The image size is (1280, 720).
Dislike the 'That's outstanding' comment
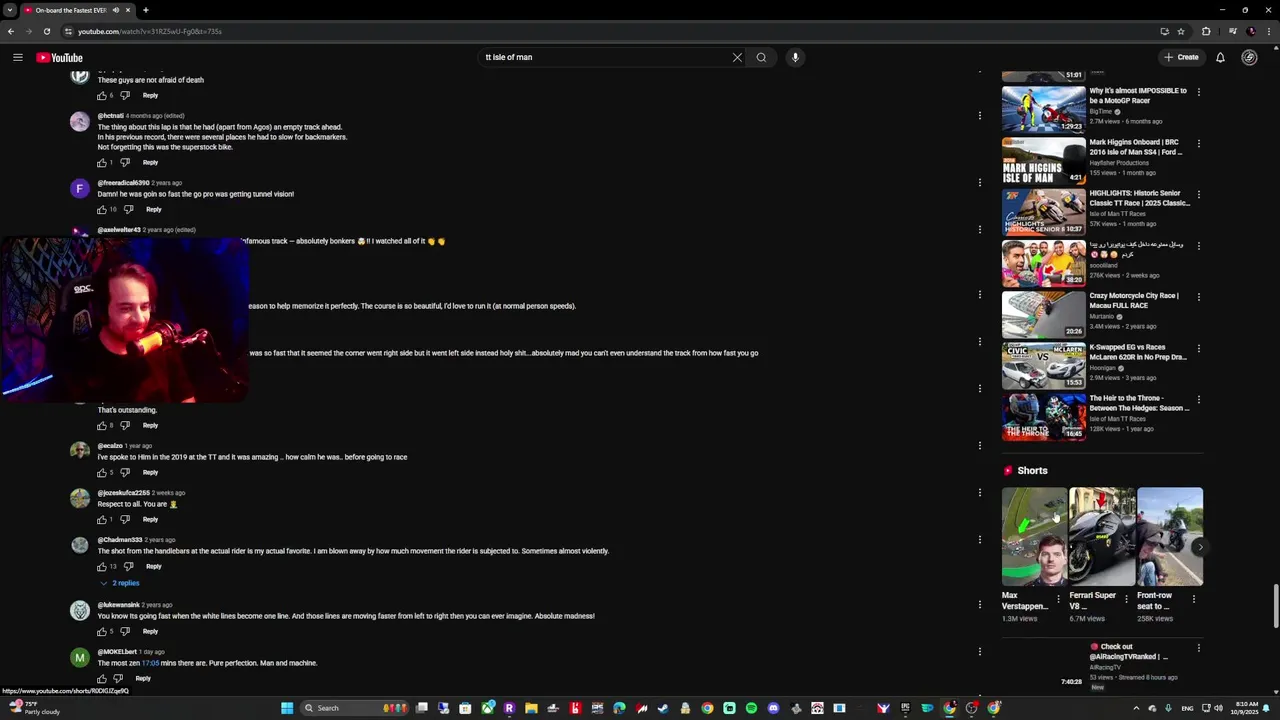click(125, 426)
